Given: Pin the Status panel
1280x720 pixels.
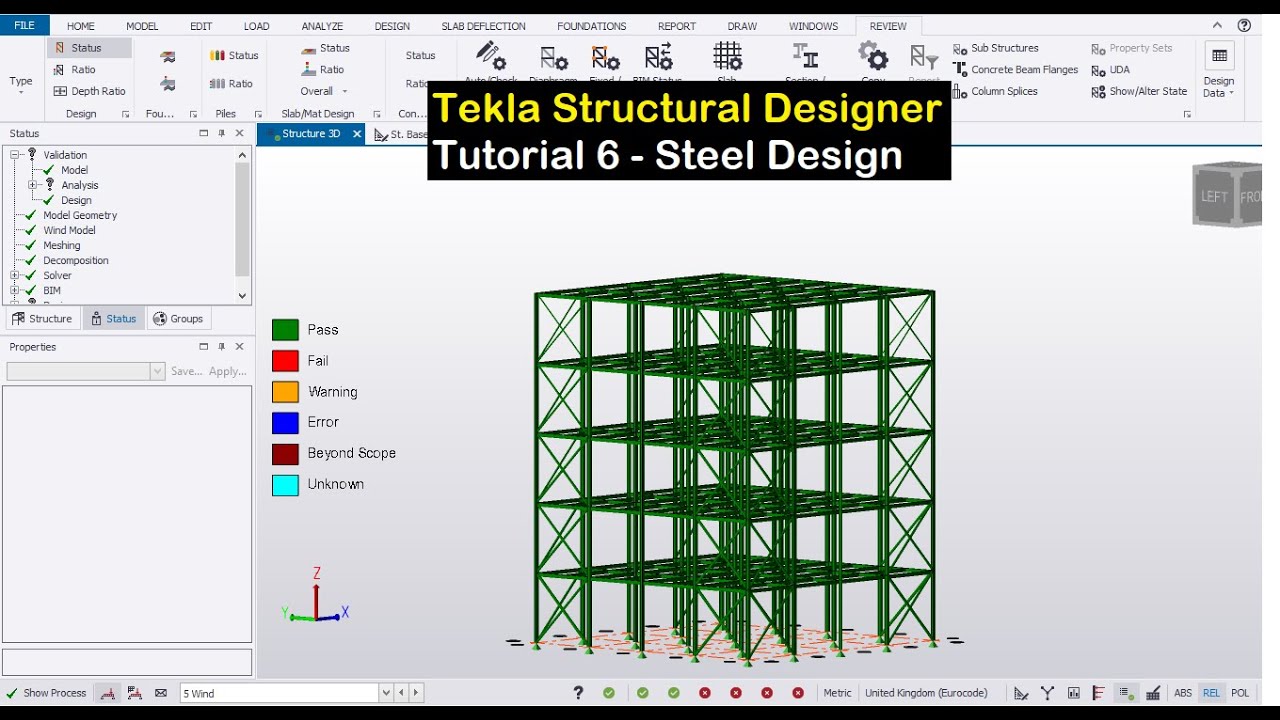Looking at the screenshot, I should [x=221, y=134].
